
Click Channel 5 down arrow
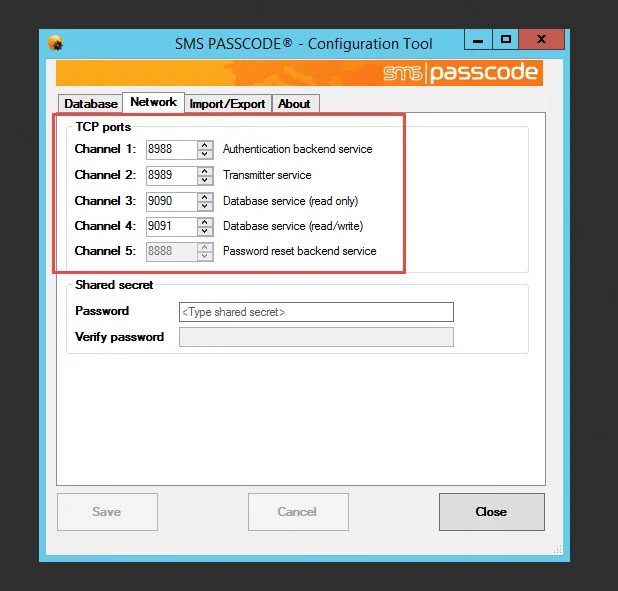tap(205, 256)
